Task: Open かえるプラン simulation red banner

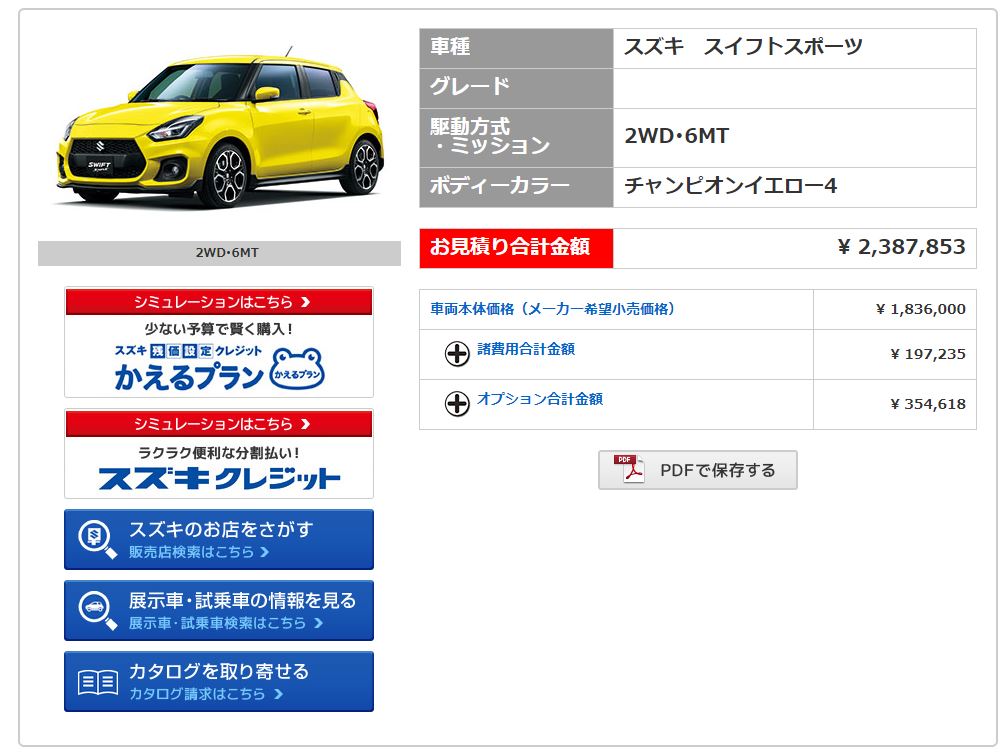Action: pos(219,302)
